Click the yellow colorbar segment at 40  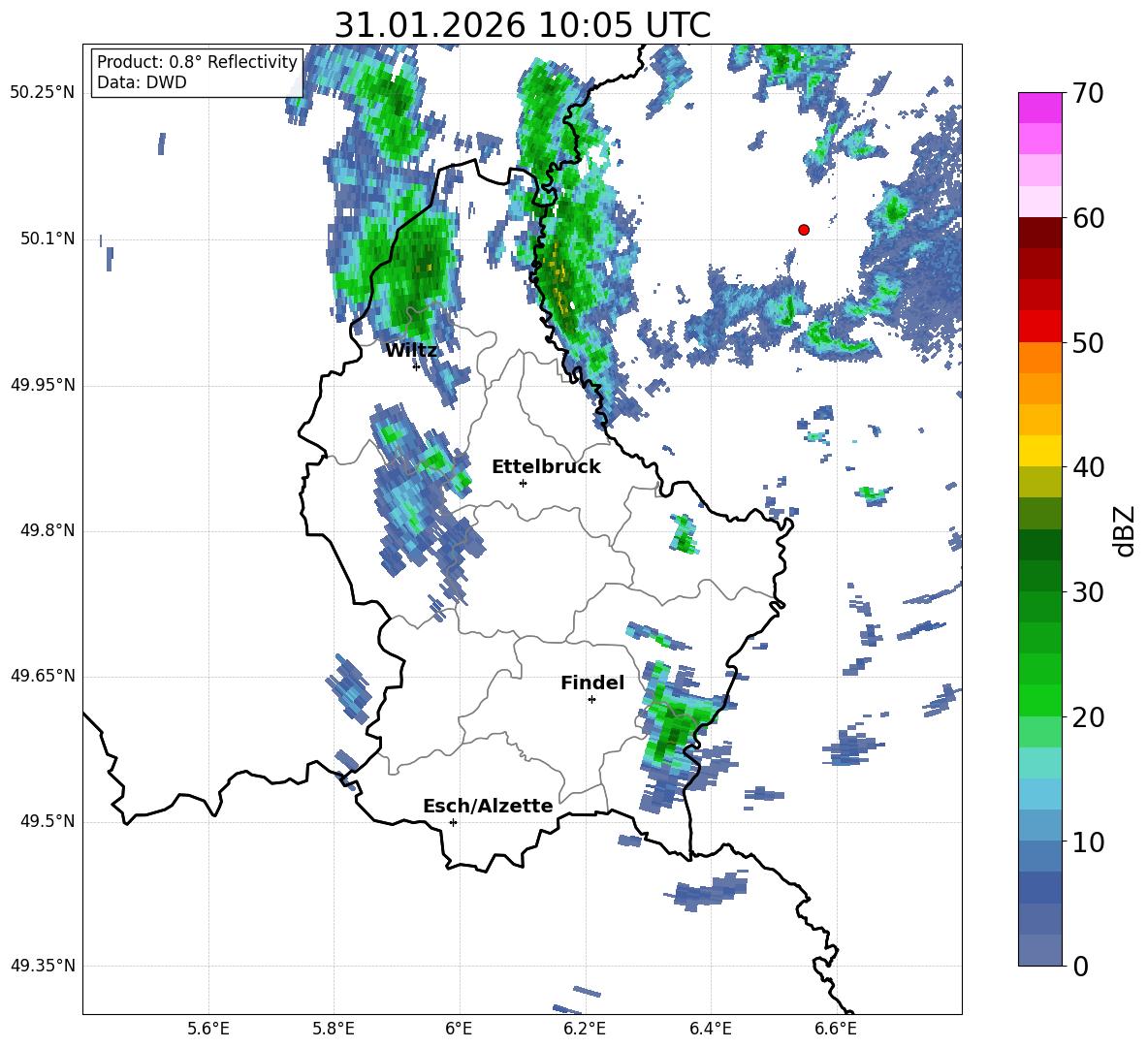click(x=1039, y=451)
